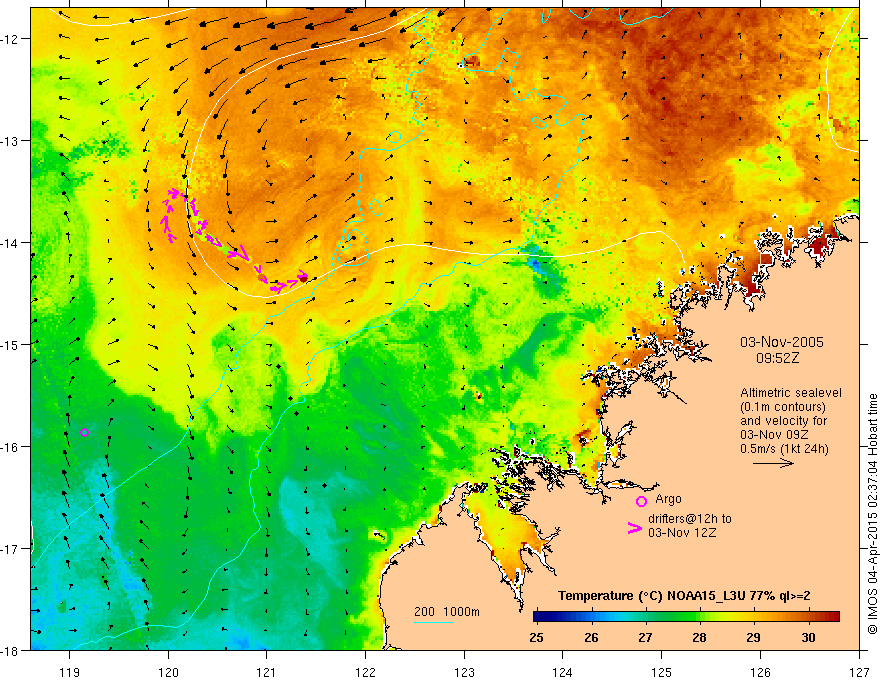Click colorbar tick label 27

click(x=645, y=638)
